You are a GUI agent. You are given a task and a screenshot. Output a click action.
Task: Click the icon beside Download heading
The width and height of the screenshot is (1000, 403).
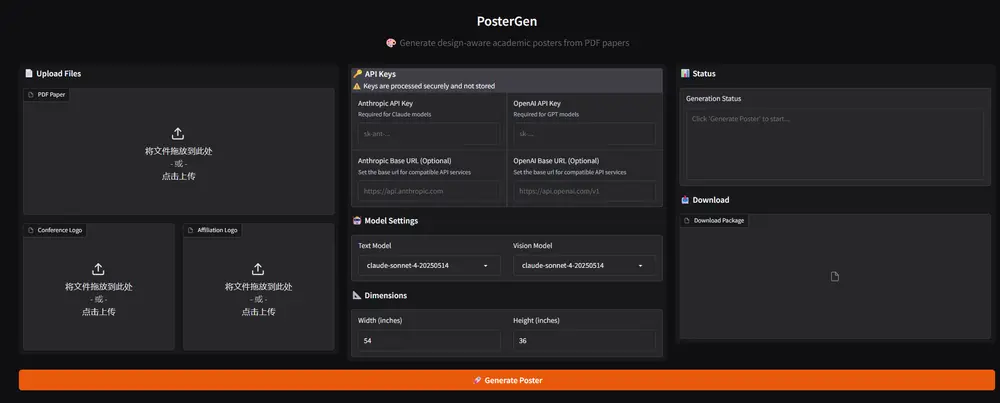tap(685, 200)
